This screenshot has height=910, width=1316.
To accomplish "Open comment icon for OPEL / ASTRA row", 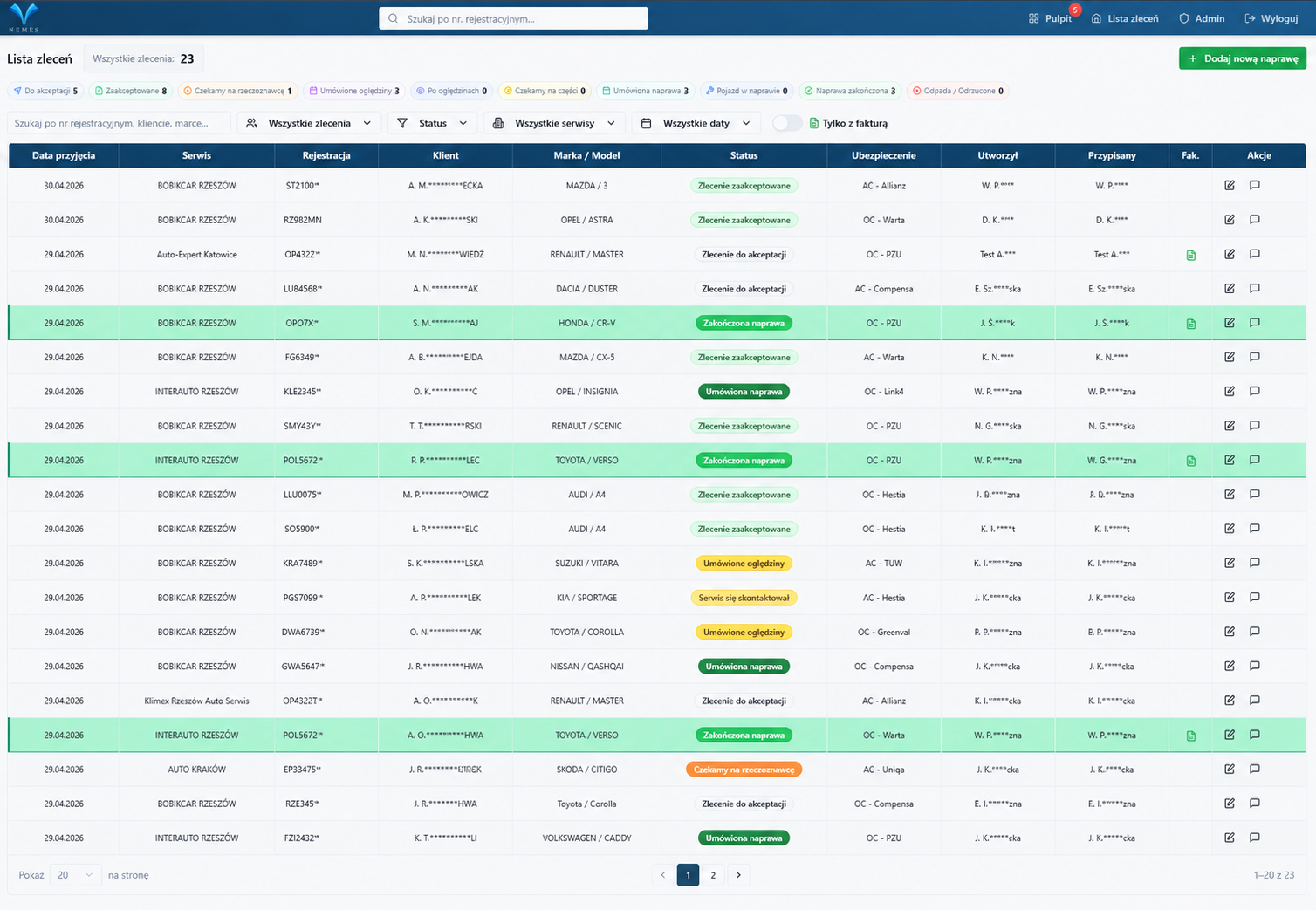I will point(1255,220).
